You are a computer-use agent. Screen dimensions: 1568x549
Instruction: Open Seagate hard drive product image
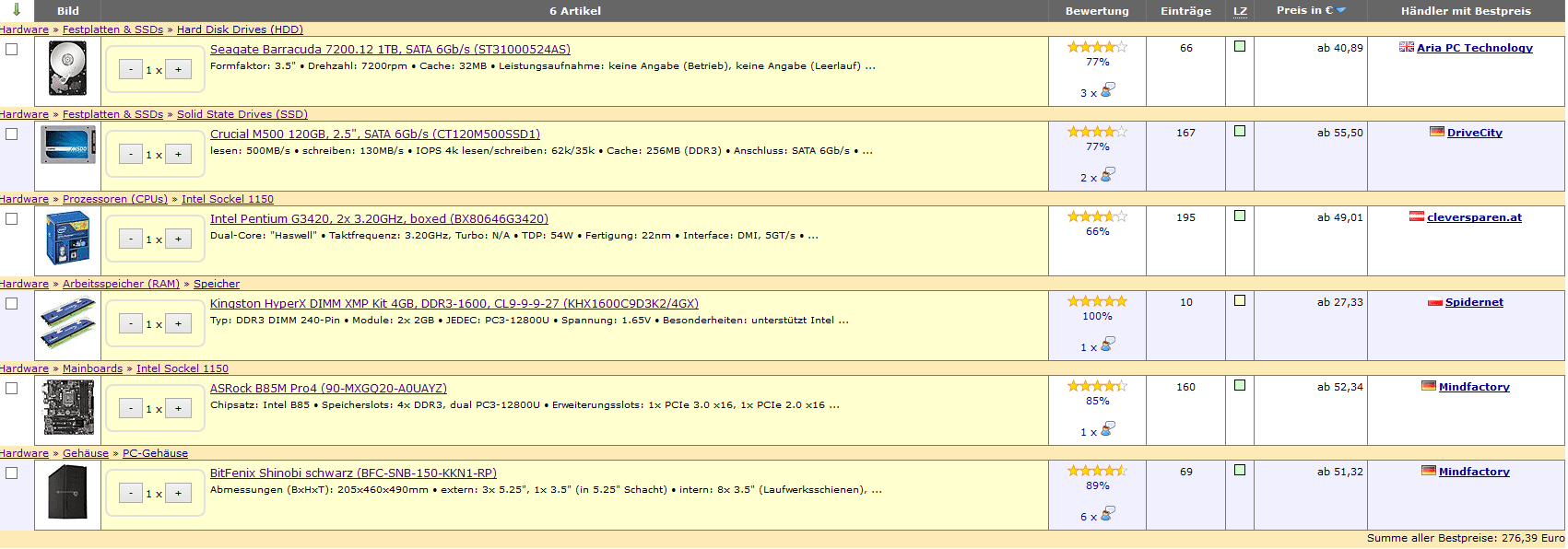point(67,68)
